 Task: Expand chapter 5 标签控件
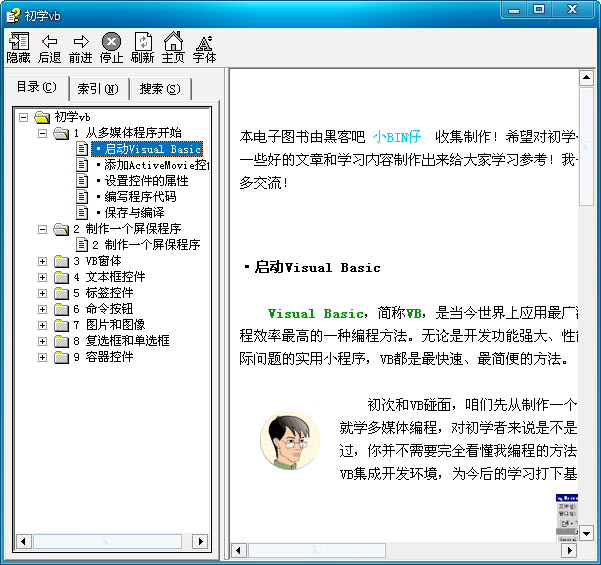(43, 294)
